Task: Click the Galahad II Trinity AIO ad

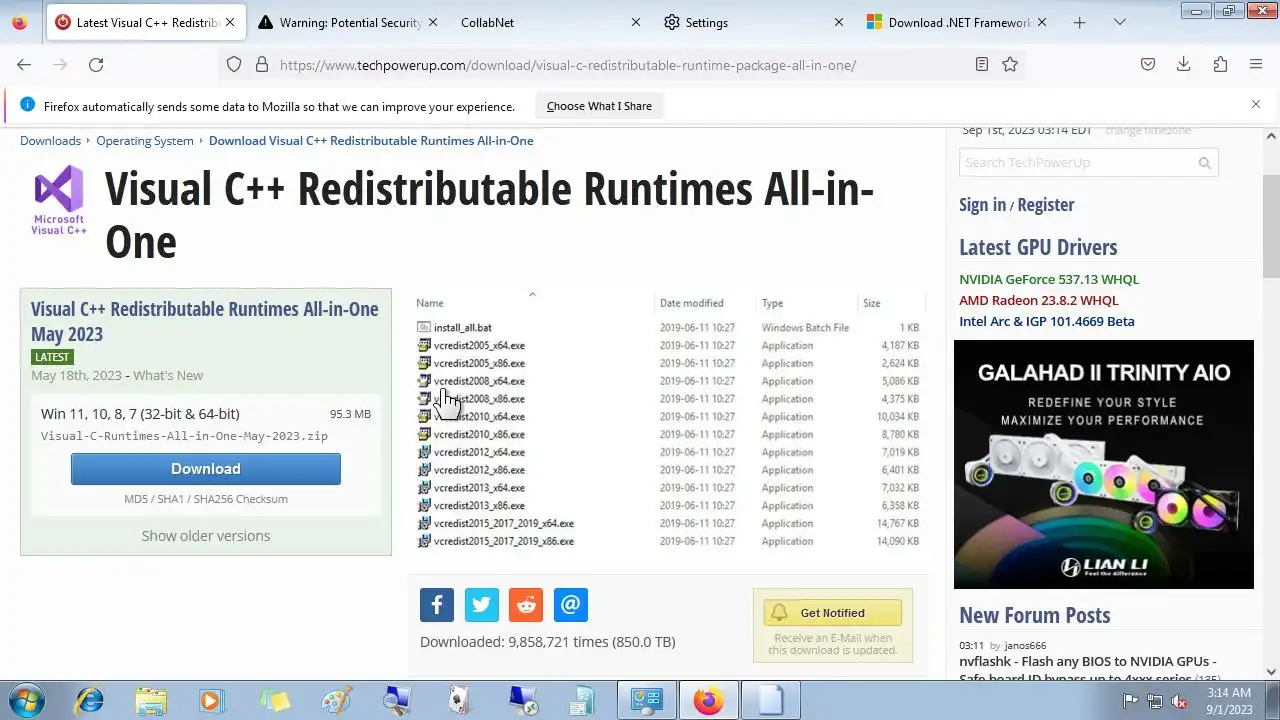Action: pos(1104,464)
